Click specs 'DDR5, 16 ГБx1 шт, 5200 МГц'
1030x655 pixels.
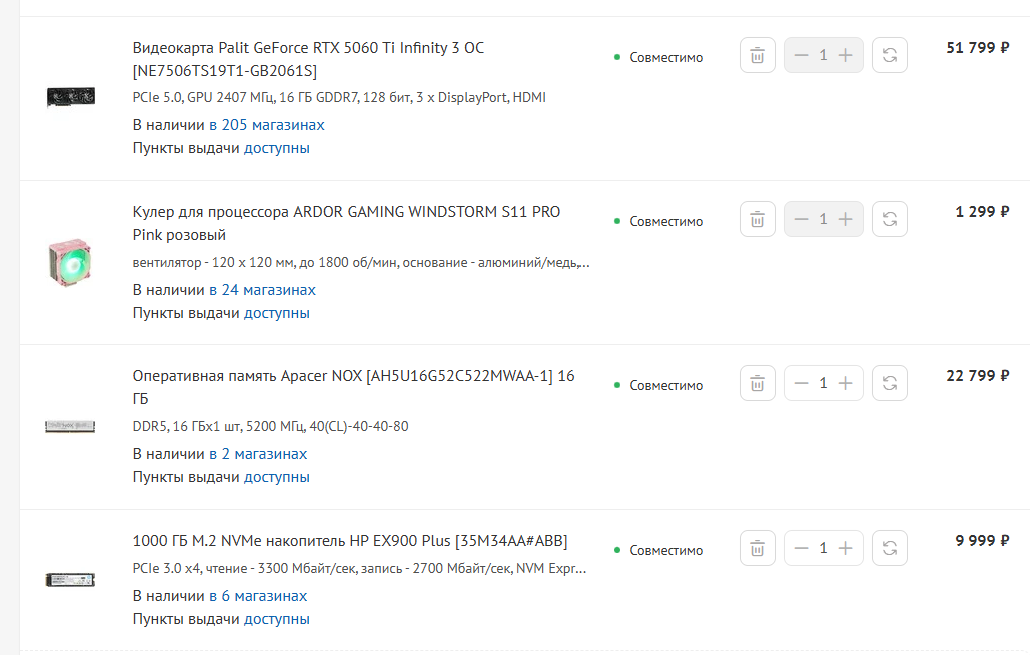click(x=271, y=426)
